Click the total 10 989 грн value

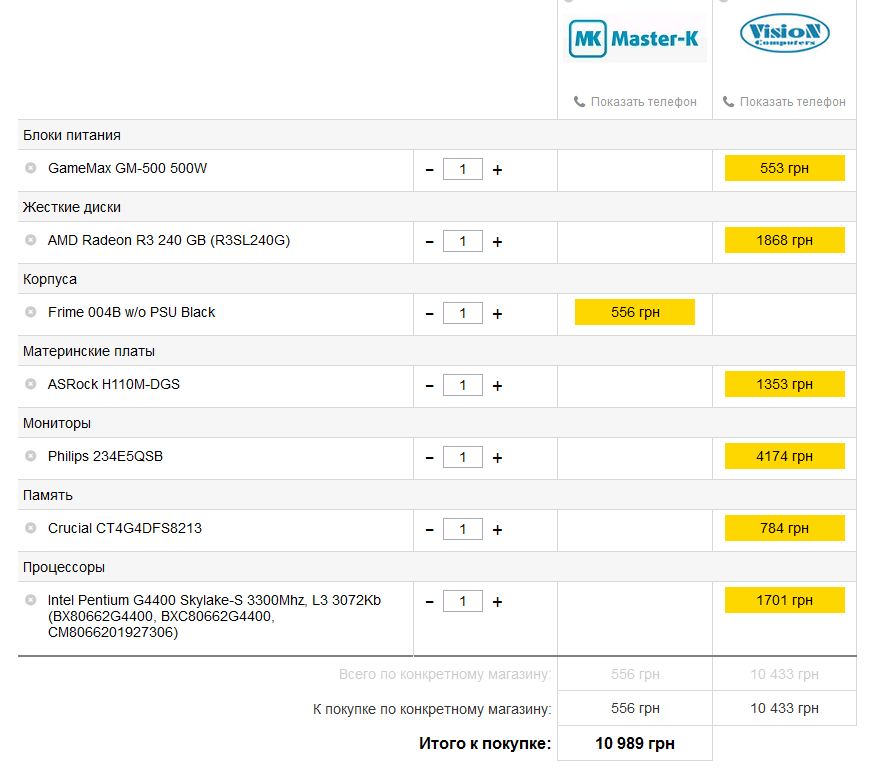(635, 743)
